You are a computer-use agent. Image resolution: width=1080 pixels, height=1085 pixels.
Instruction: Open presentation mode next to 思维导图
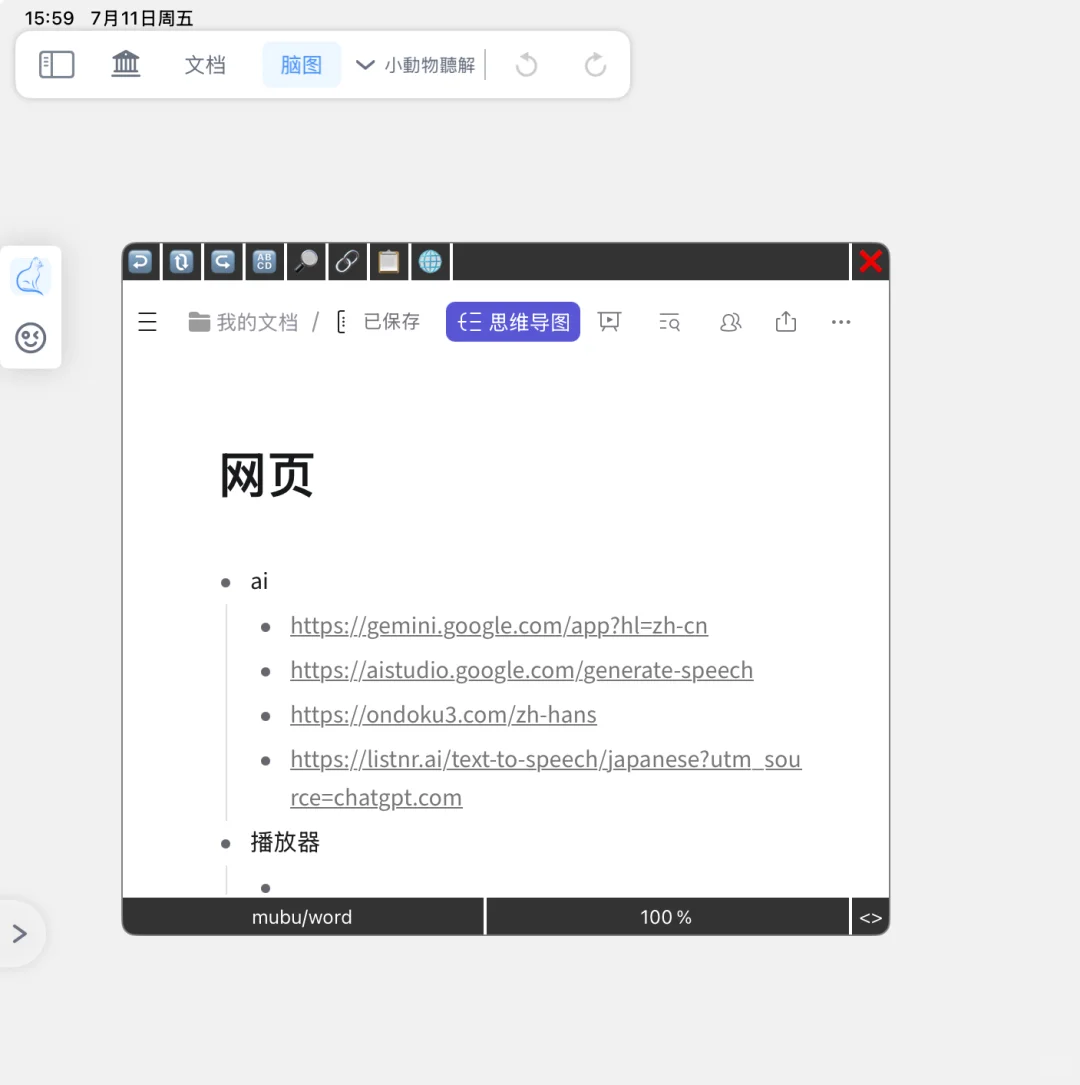pyautogui.click(x=609, y=321)
